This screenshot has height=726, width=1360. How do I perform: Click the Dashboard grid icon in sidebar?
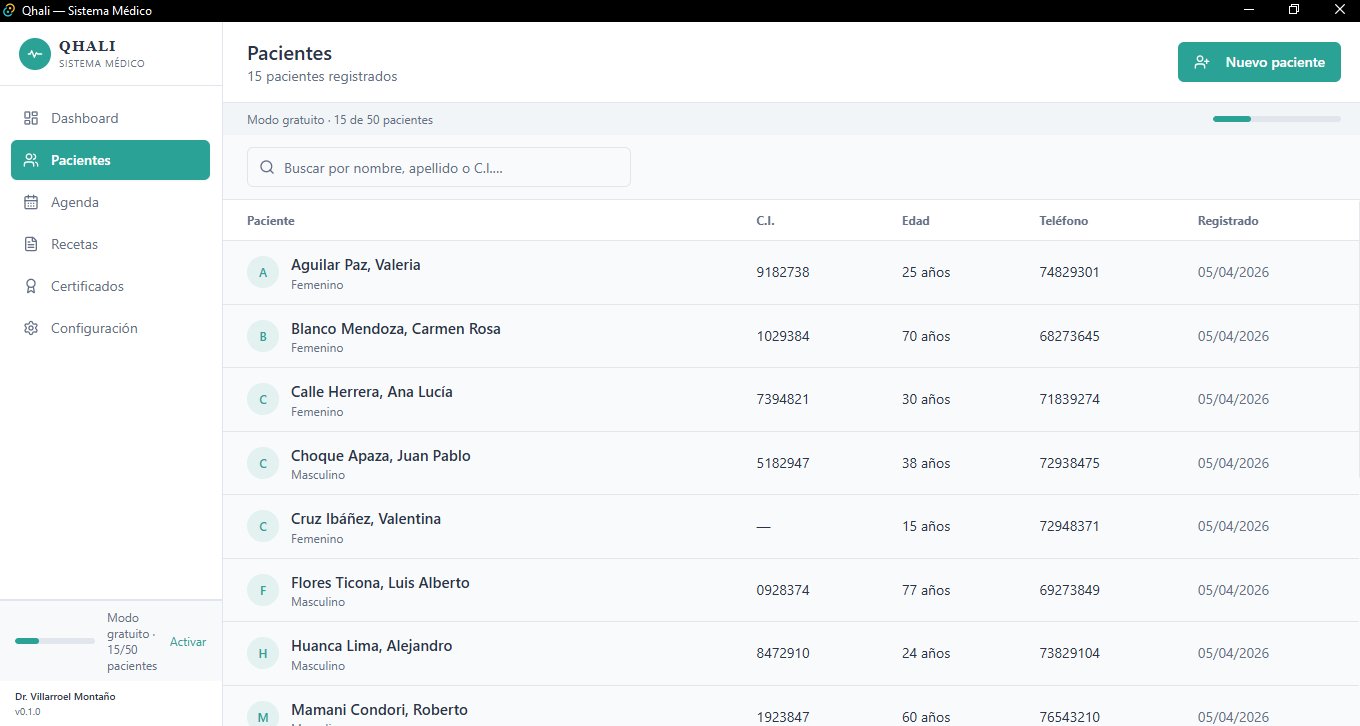[31, 118]
